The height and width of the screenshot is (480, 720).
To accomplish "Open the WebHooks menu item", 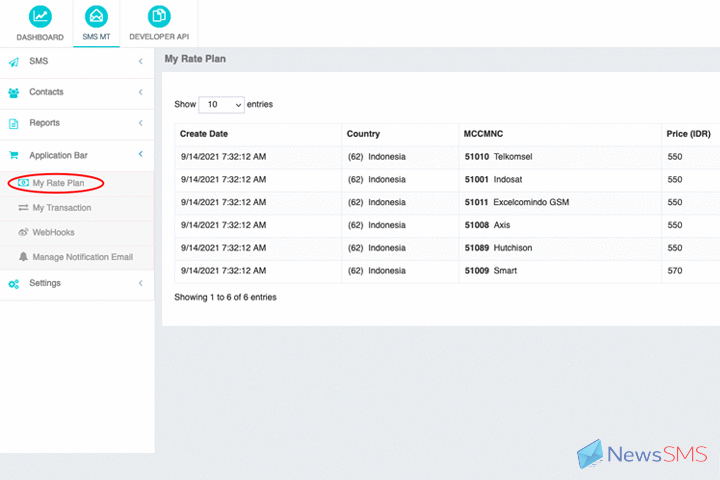I will click(53, 232).
